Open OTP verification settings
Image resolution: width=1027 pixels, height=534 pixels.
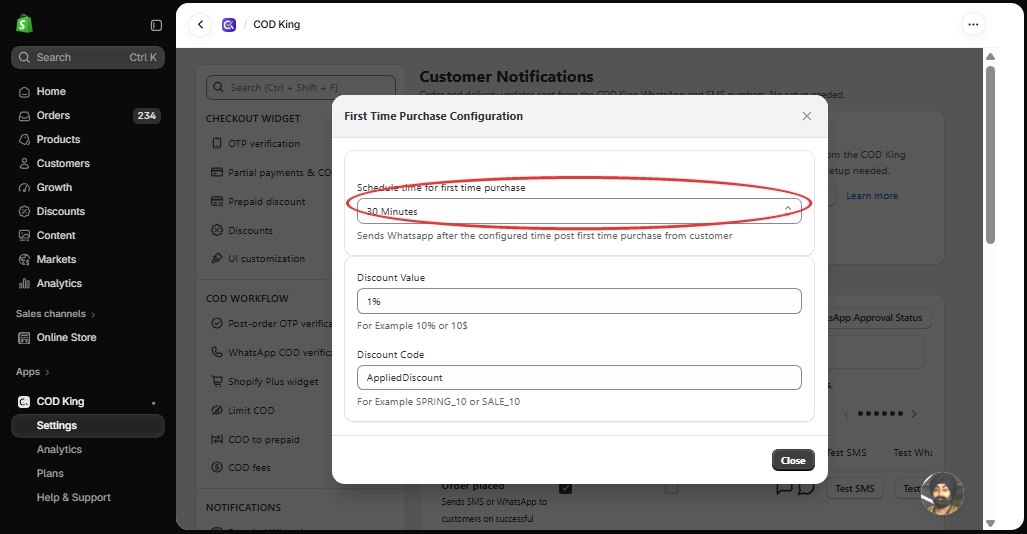click(x=264, y=143)
